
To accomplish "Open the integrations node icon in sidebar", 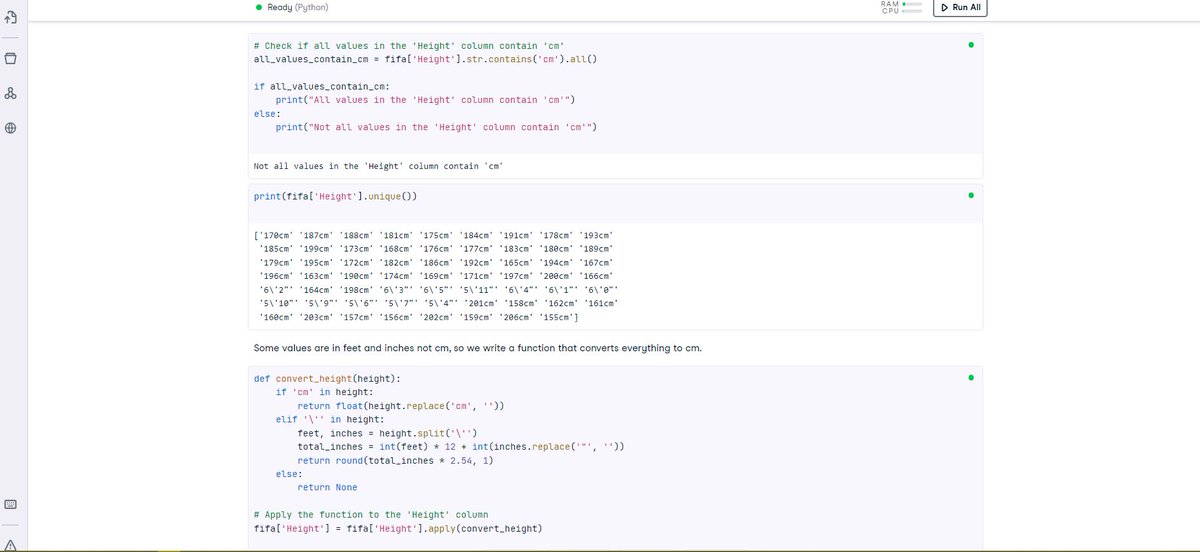I will coord(10,93).
